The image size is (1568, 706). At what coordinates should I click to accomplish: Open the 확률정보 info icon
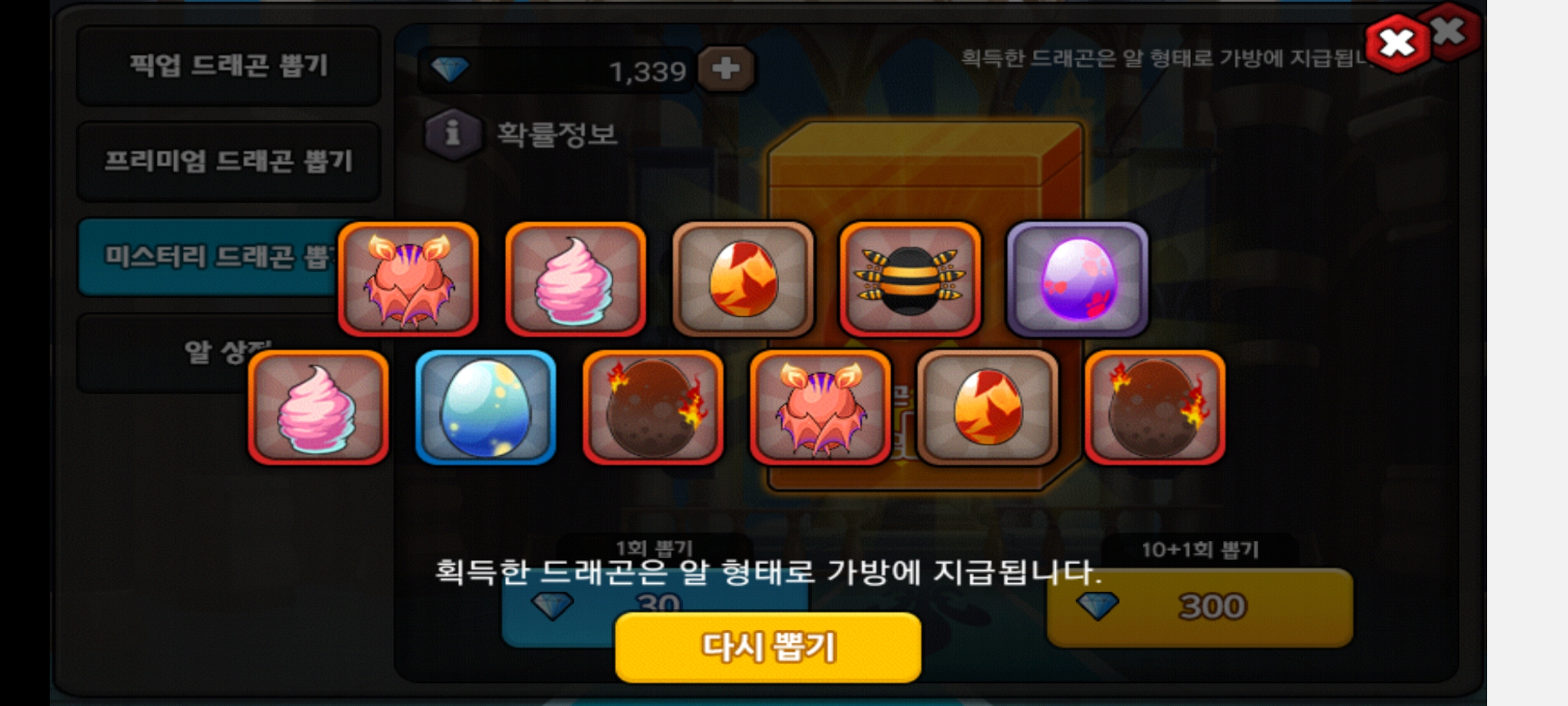453,133
